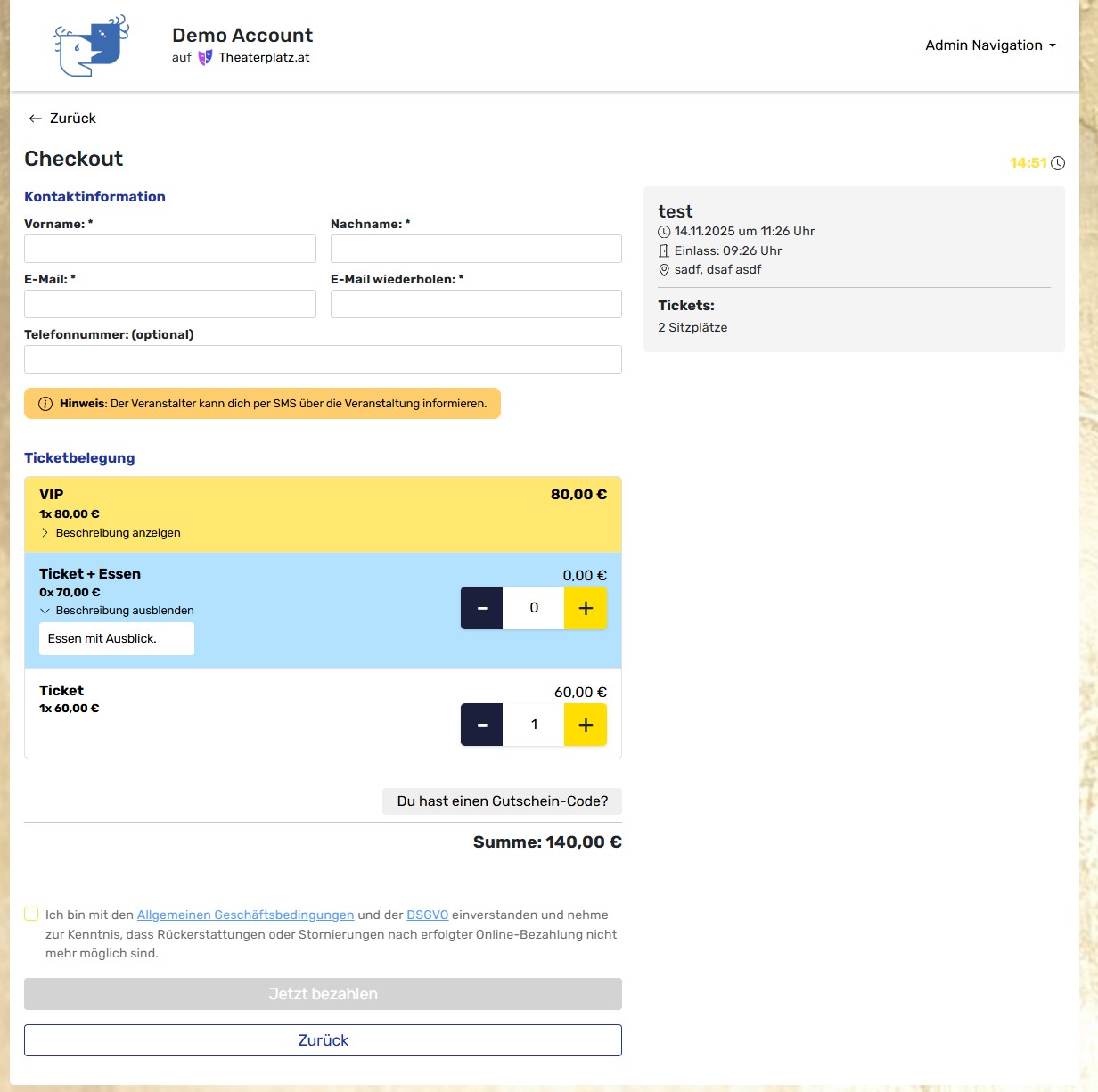Click the back arrow next to Zurück
The width and height of the screenshot is (1098, 1092).
(x=36, y=118)
